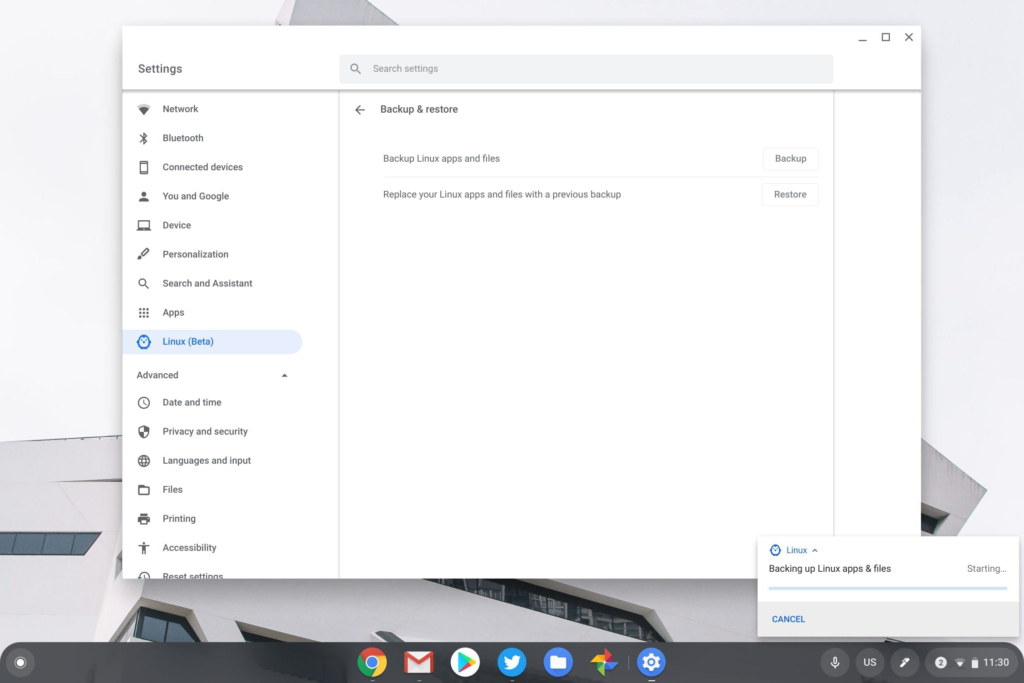Cancel the Linux backup
Image resolution: width=1024 pixels, height=683 pixels.
pyautogui.click(x=788, y=619)
